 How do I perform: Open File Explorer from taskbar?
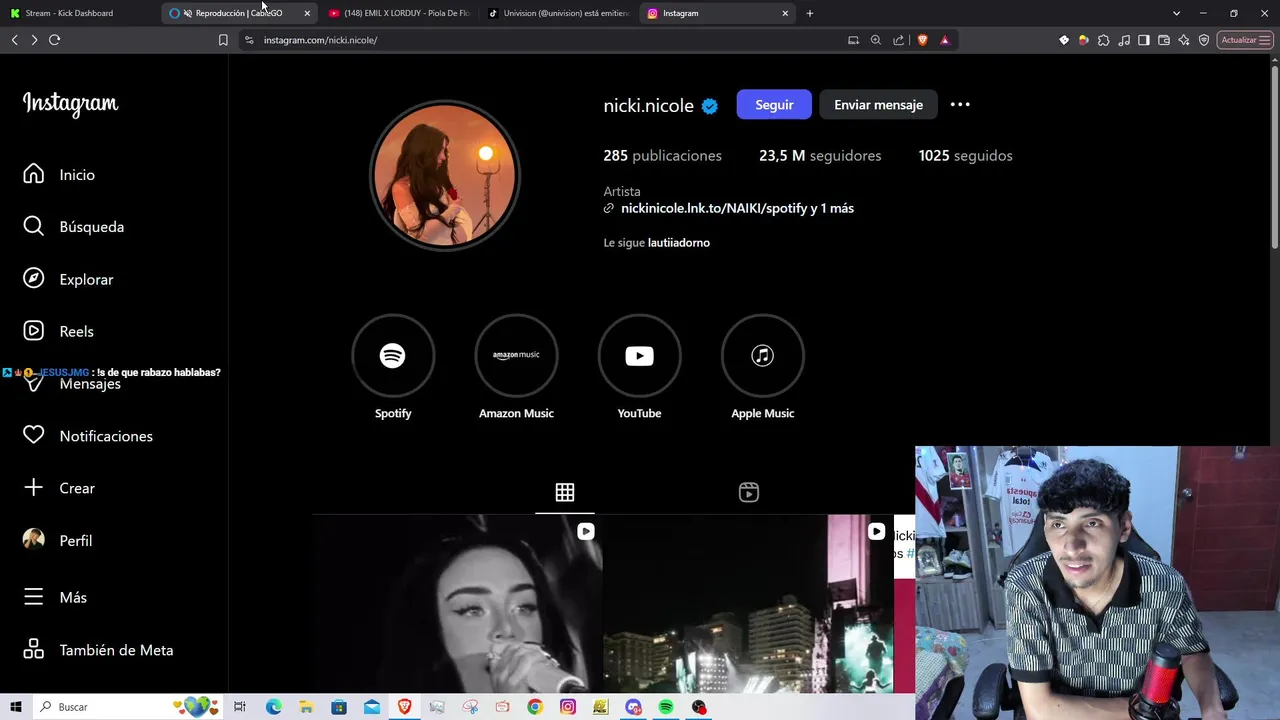[x=306, y=707]
